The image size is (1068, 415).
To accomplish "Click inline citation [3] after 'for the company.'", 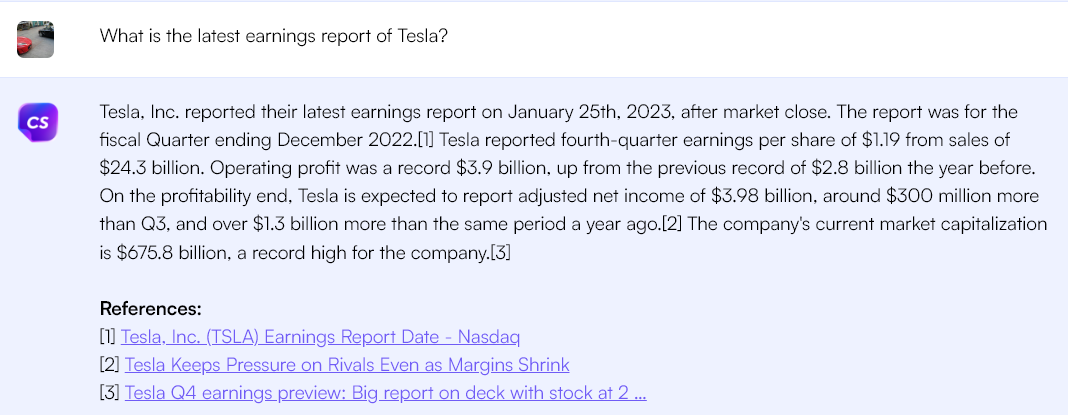I will (500, 253).
